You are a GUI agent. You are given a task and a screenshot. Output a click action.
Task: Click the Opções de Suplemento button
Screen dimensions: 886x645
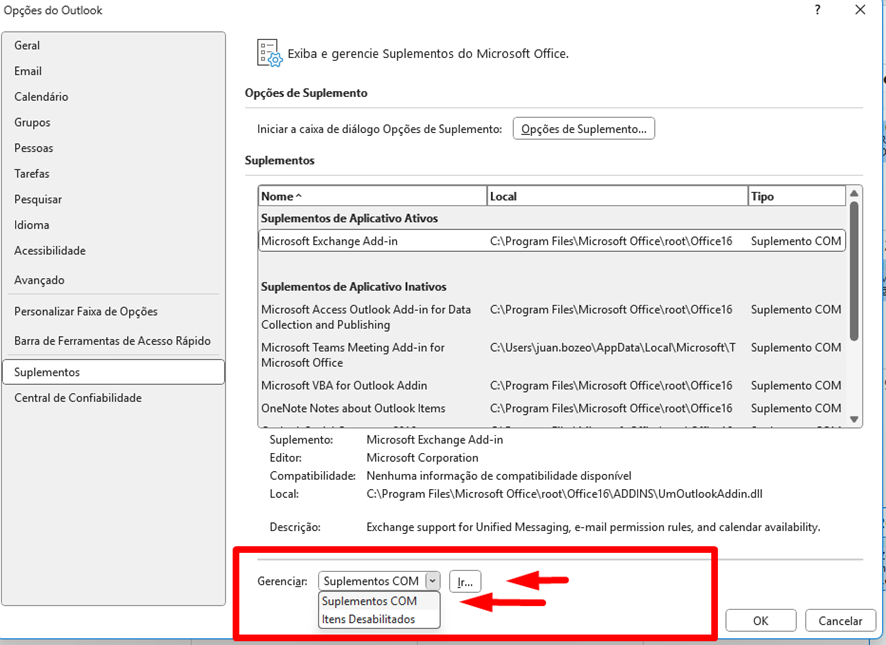pos(584,129)
